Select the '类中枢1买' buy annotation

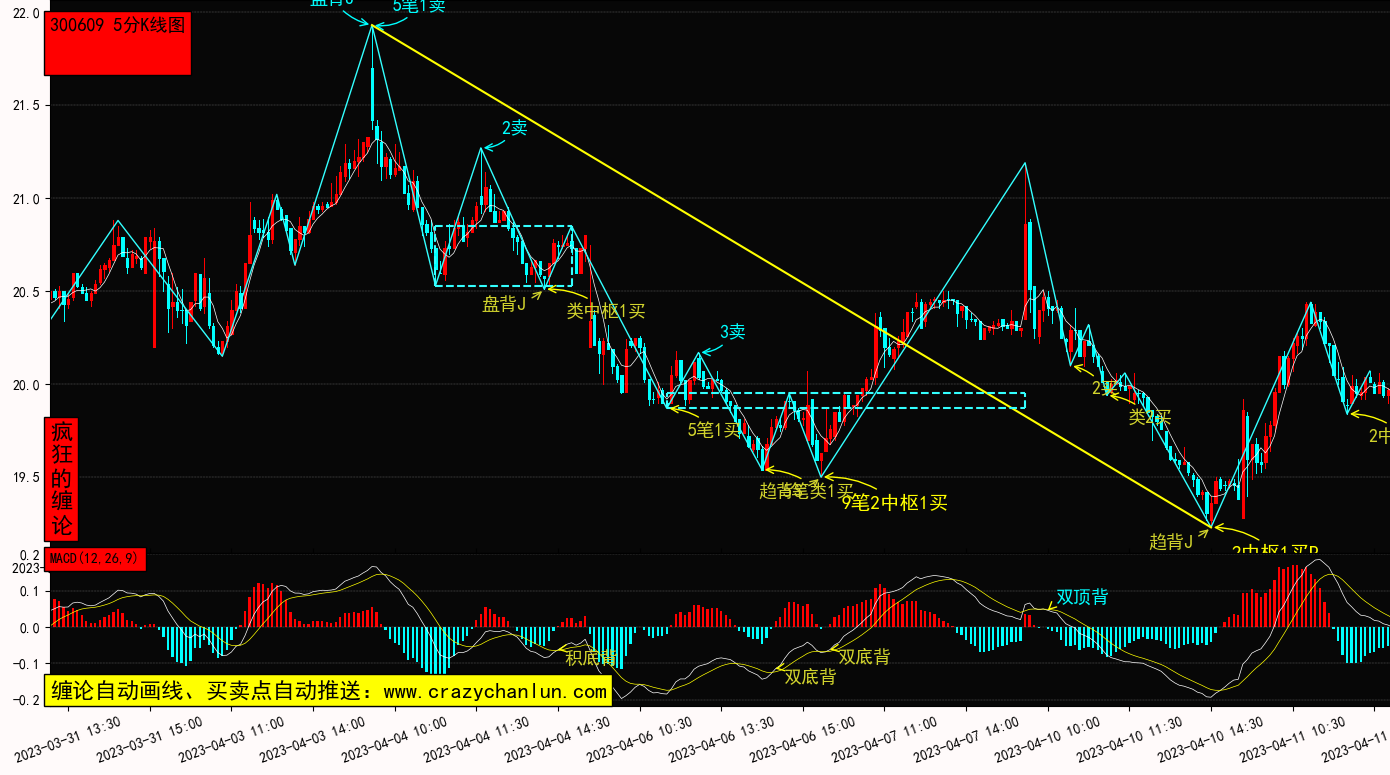point(606,311)
